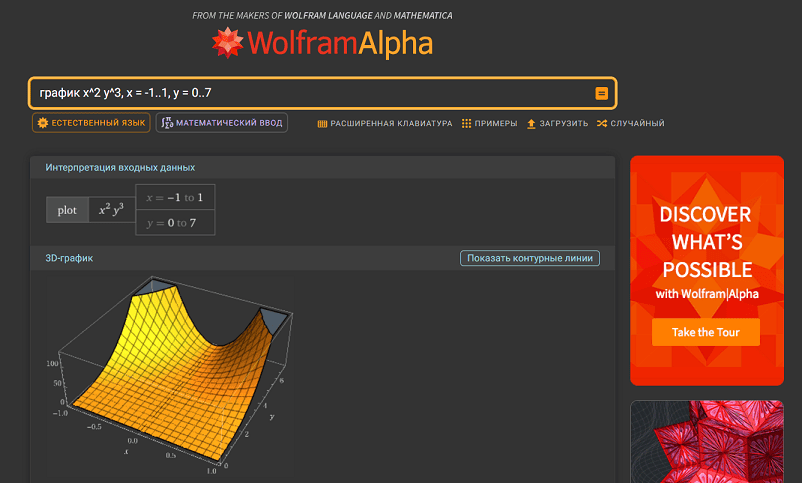Click the upload arrow icon beside Загрузить

[x=531, y=124]
